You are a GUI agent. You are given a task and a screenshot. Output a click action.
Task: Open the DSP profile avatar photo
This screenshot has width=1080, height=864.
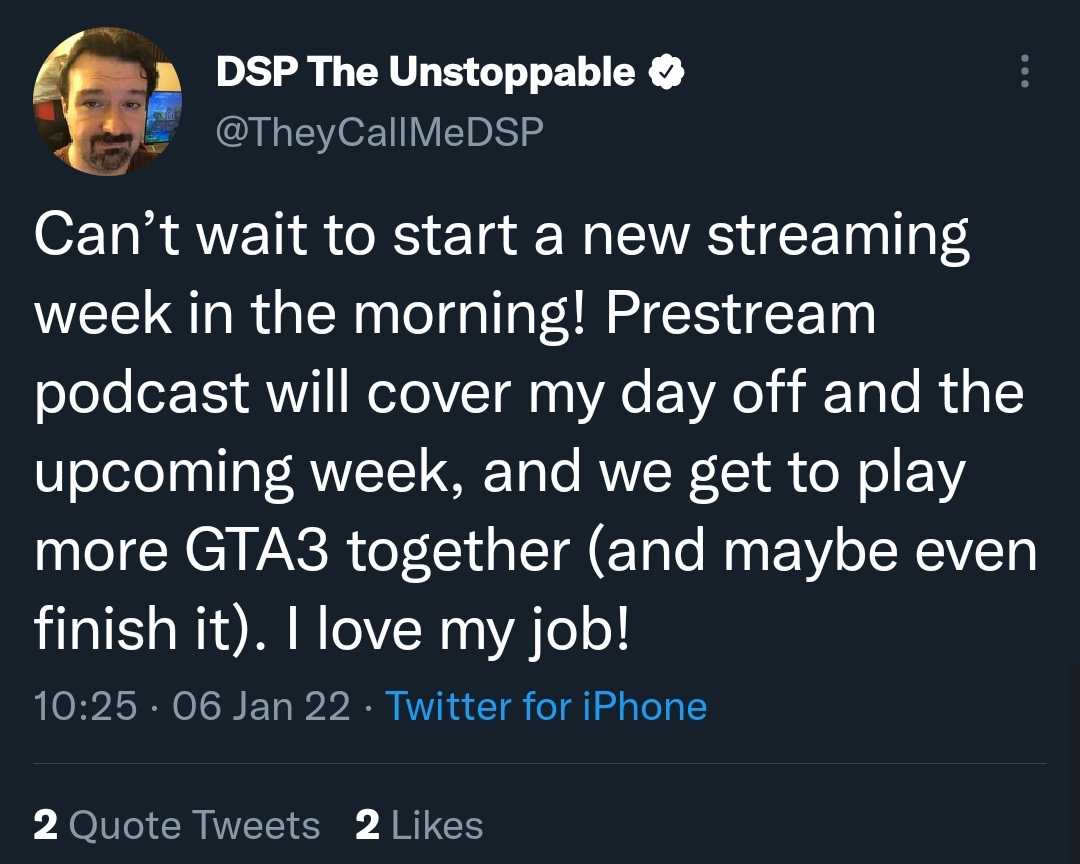coord(107,101)
